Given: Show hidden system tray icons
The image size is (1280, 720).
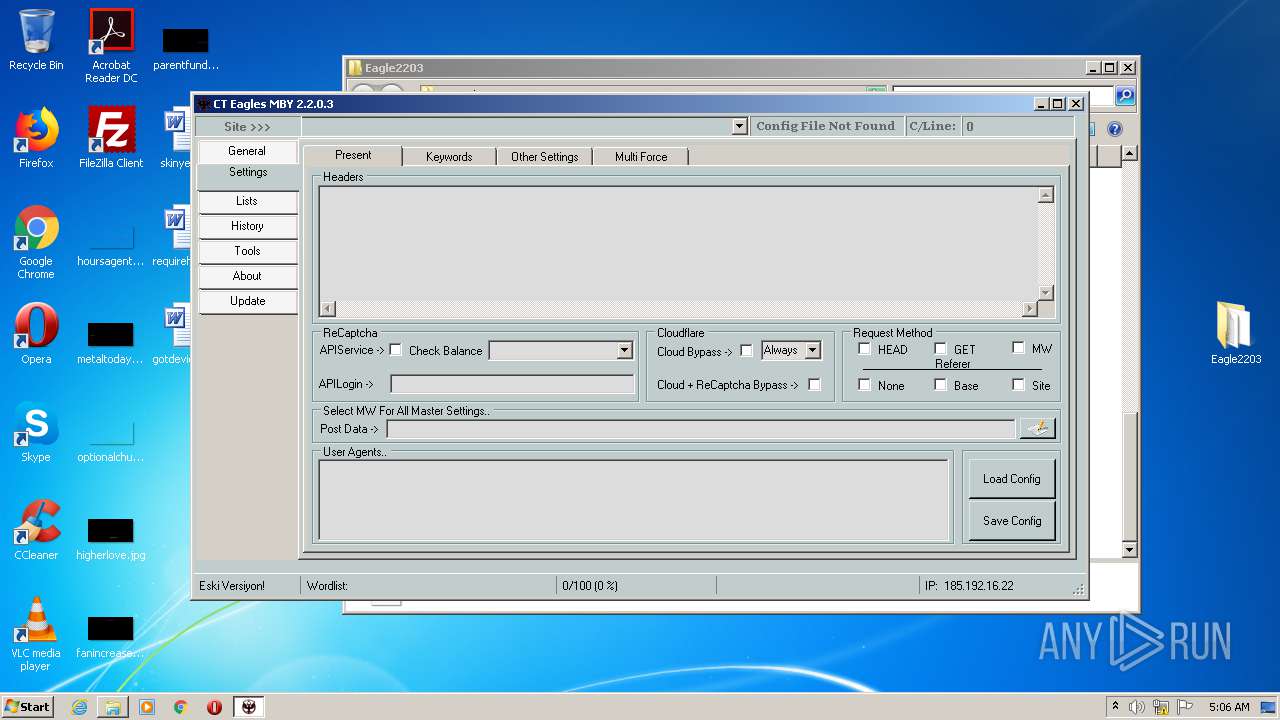Looking at the screenshot, I should point(1115,707).
